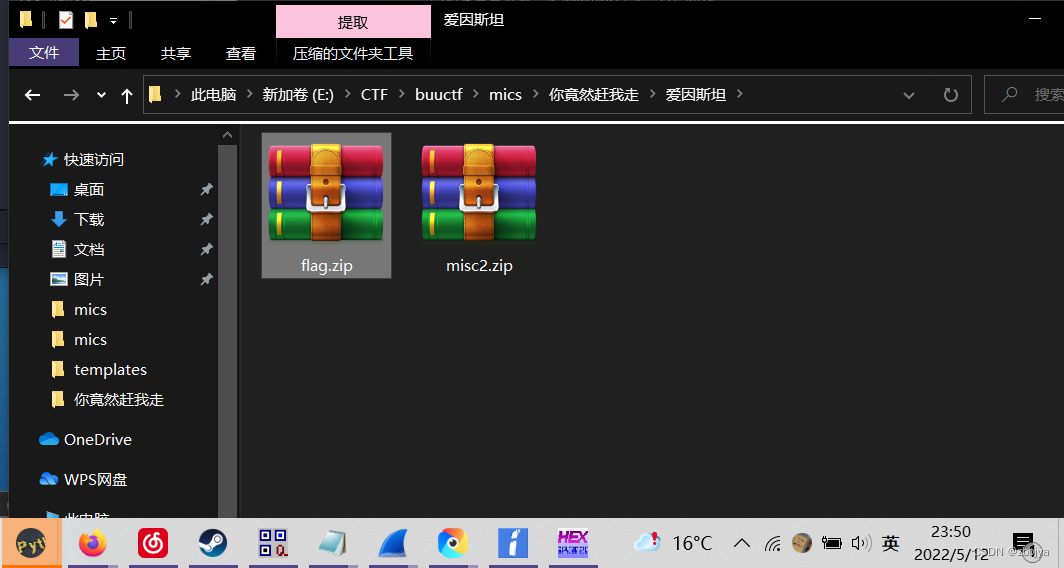This screenshot has width=1064, height=568.
Task: Open the 提取 contextual tab
Action: 353,22
